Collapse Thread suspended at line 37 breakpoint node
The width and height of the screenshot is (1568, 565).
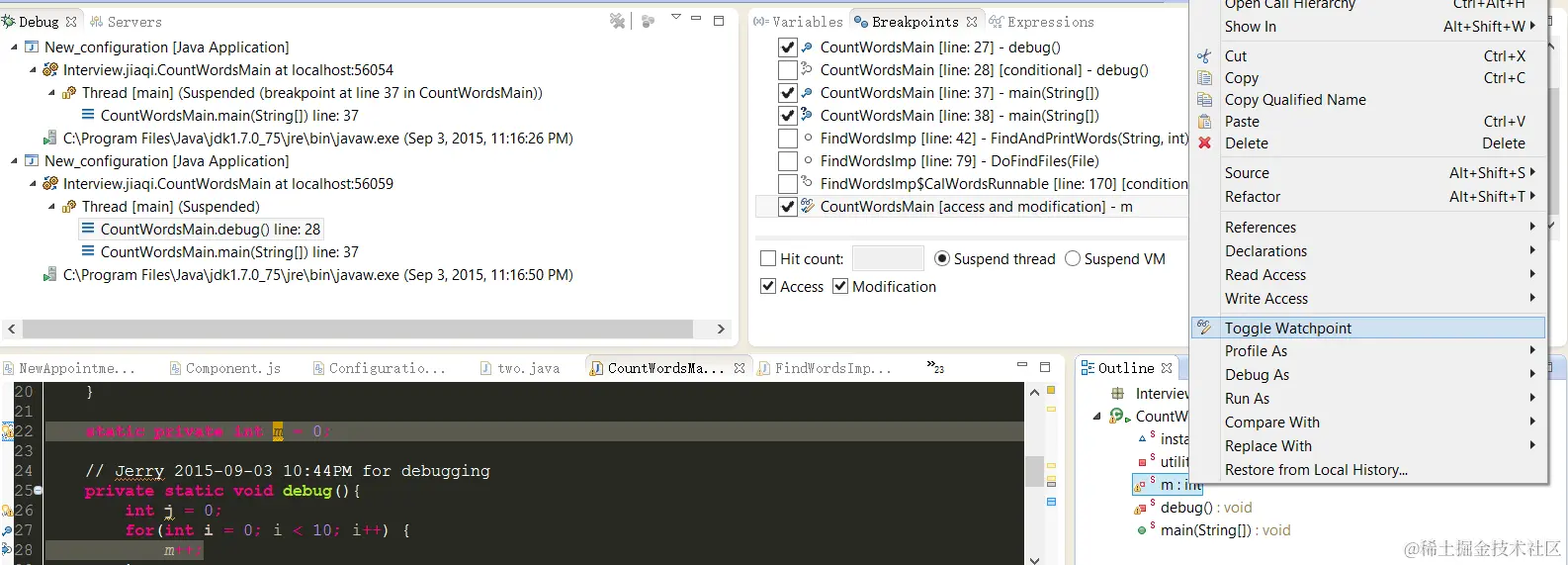click(x=51, y=93)
